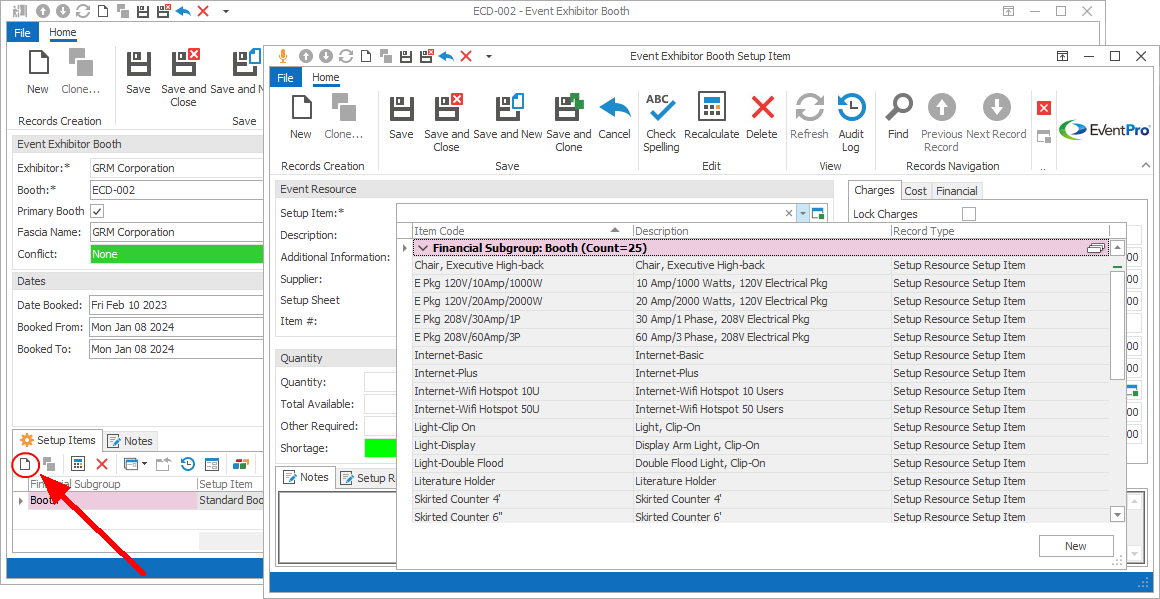Viewport: 1160px width, 599px height.
Task: Click red close icon beside Records Navigation
Action: coord(1044,109)
